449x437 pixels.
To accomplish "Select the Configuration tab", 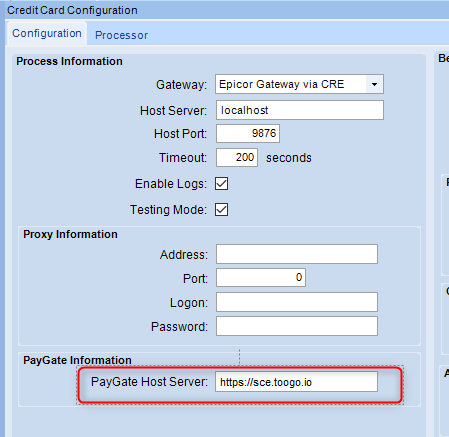I will click(47, 33).
